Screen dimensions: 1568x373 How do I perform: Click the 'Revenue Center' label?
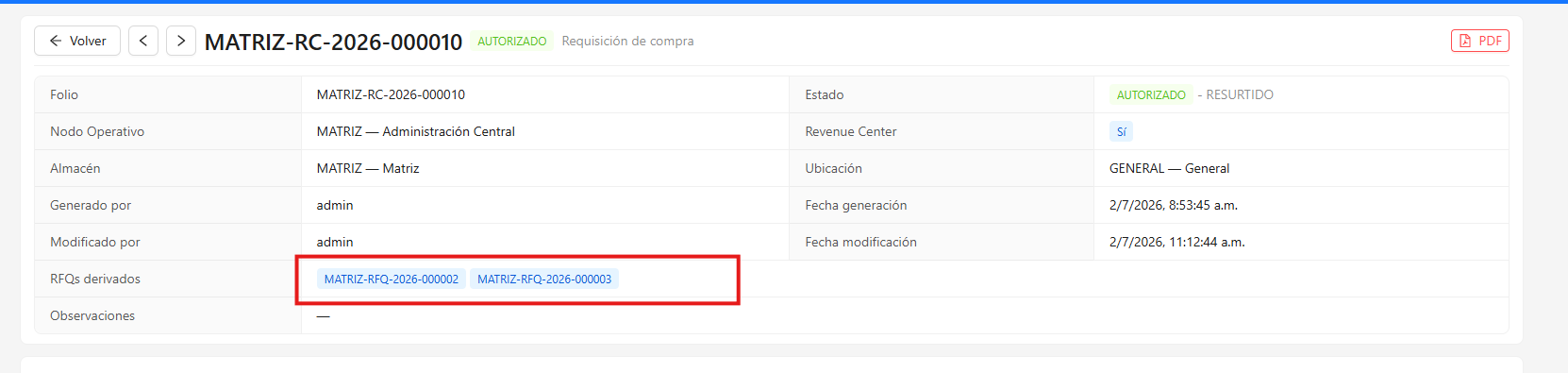tap(851, 131)
